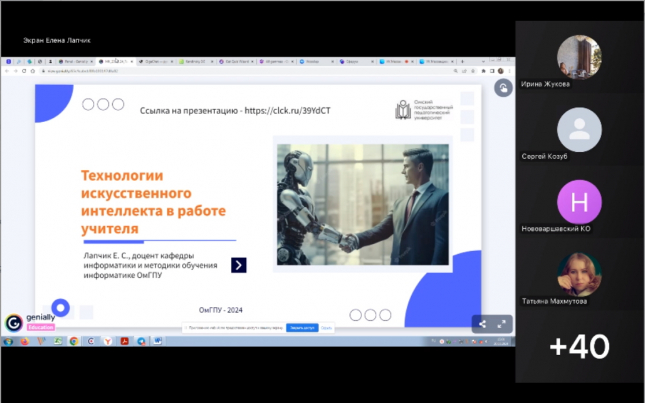
Task: Open the Adobe PDF reader taskbar icon
Action: click(125, 341)
